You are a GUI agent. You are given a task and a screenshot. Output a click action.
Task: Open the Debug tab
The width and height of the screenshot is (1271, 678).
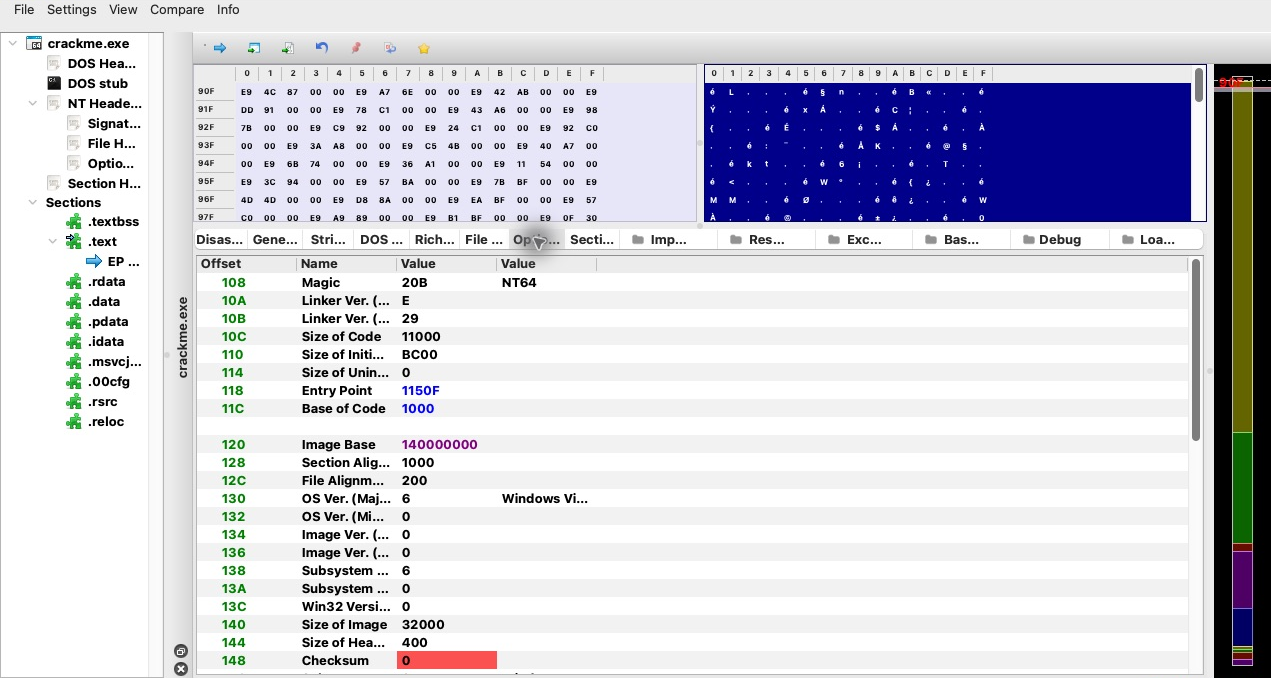1059,240
